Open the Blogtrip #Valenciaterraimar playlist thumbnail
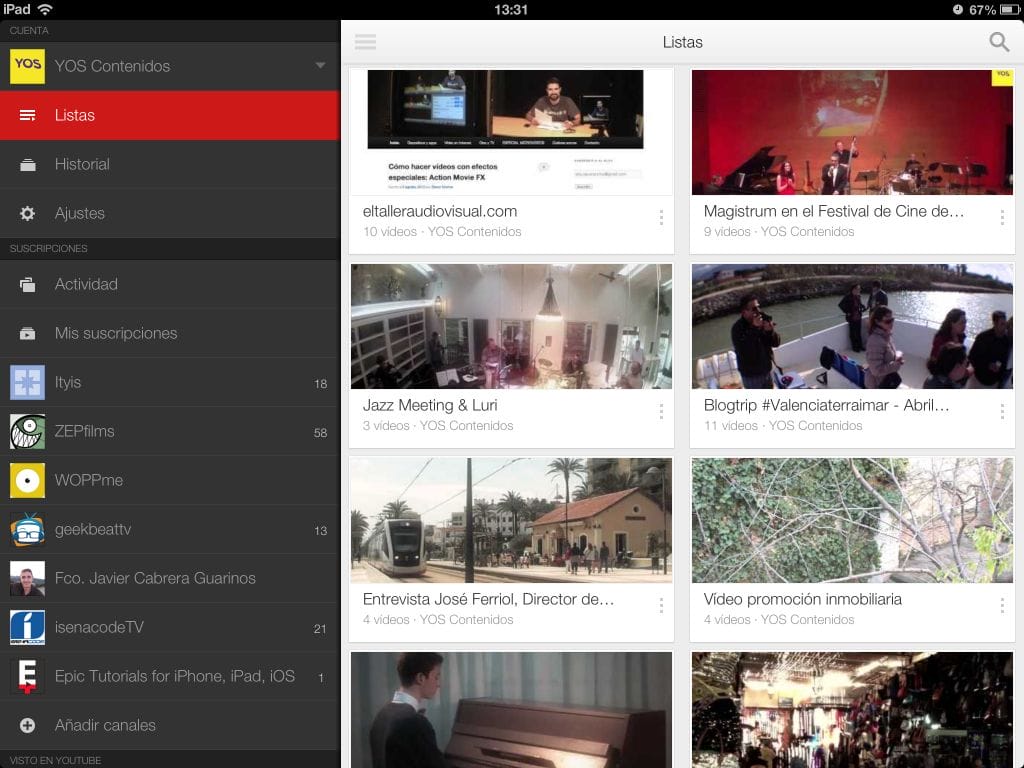 [851, 326]
